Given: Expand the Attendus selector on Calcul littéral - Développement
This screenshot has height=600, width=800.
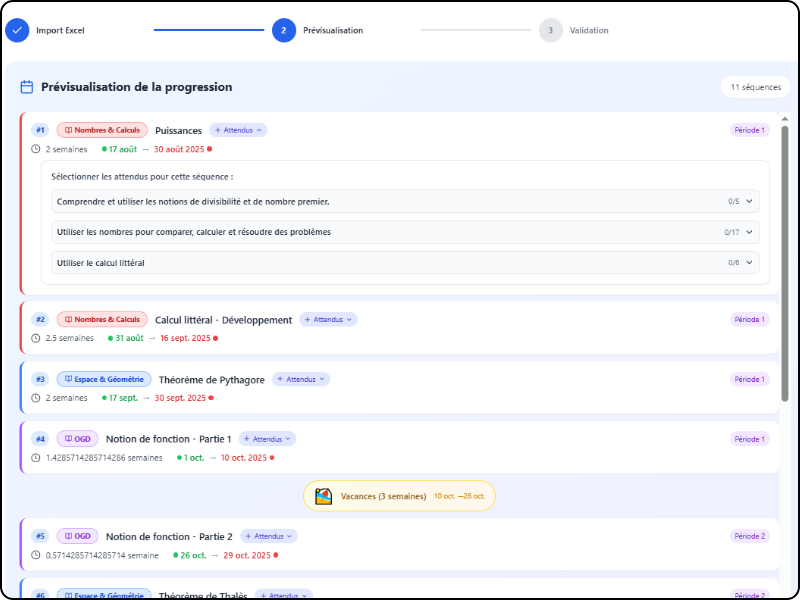Looking at the screenshot, I should click(330, 319).
